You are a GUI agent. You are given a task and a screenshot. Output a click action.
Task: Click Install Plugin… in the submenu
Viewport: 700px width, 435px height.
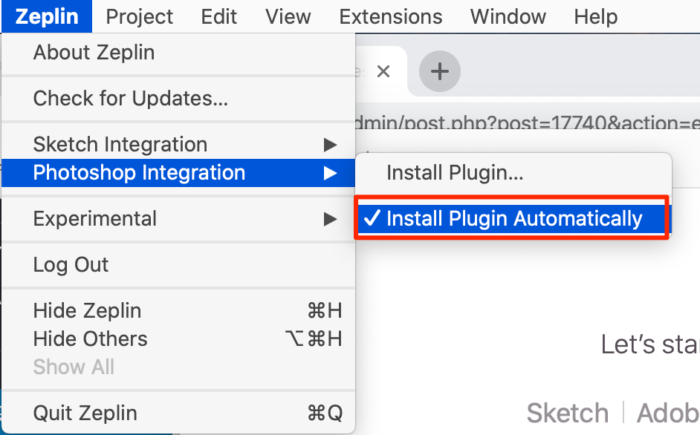click(x=455, y=172)
